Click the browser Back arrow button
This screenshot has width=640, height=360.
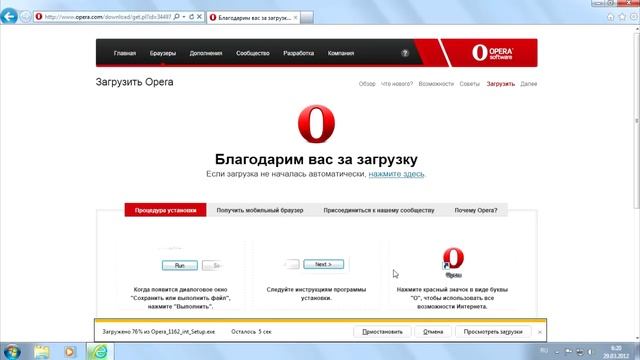coord(9,17)
